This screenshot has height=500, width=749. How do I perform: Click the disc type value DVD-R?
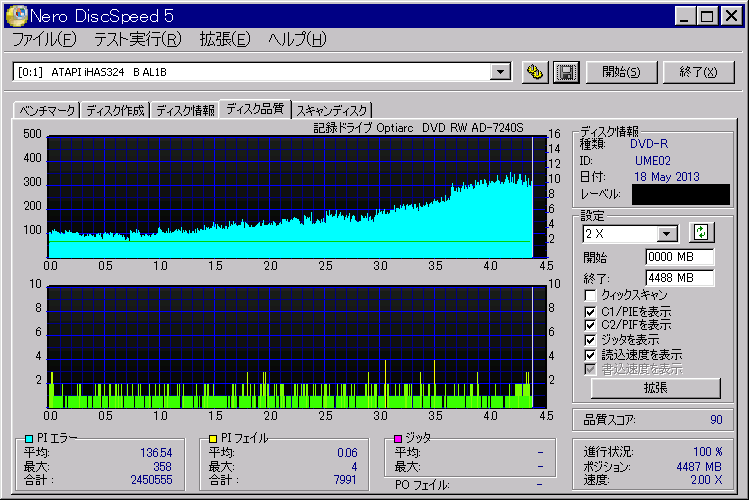(649, 144)
